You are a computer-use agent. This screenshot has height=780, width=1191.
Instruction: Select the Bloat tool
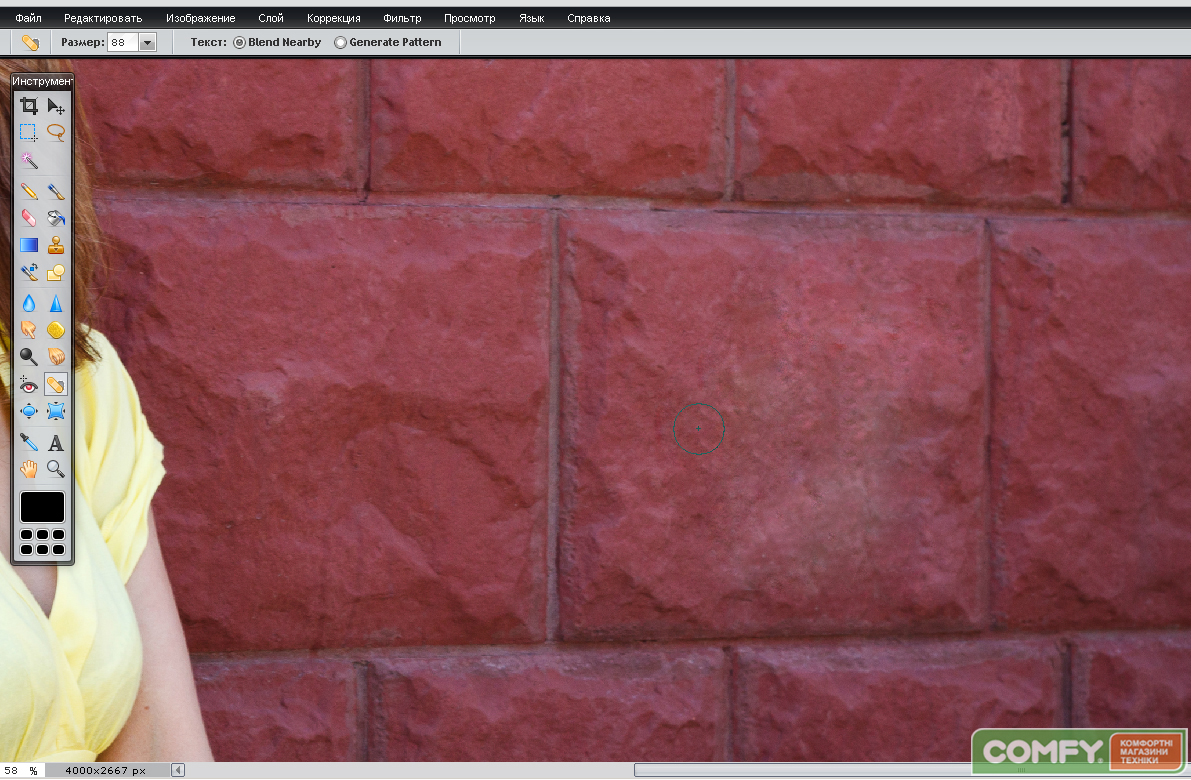tap(29, 411)
